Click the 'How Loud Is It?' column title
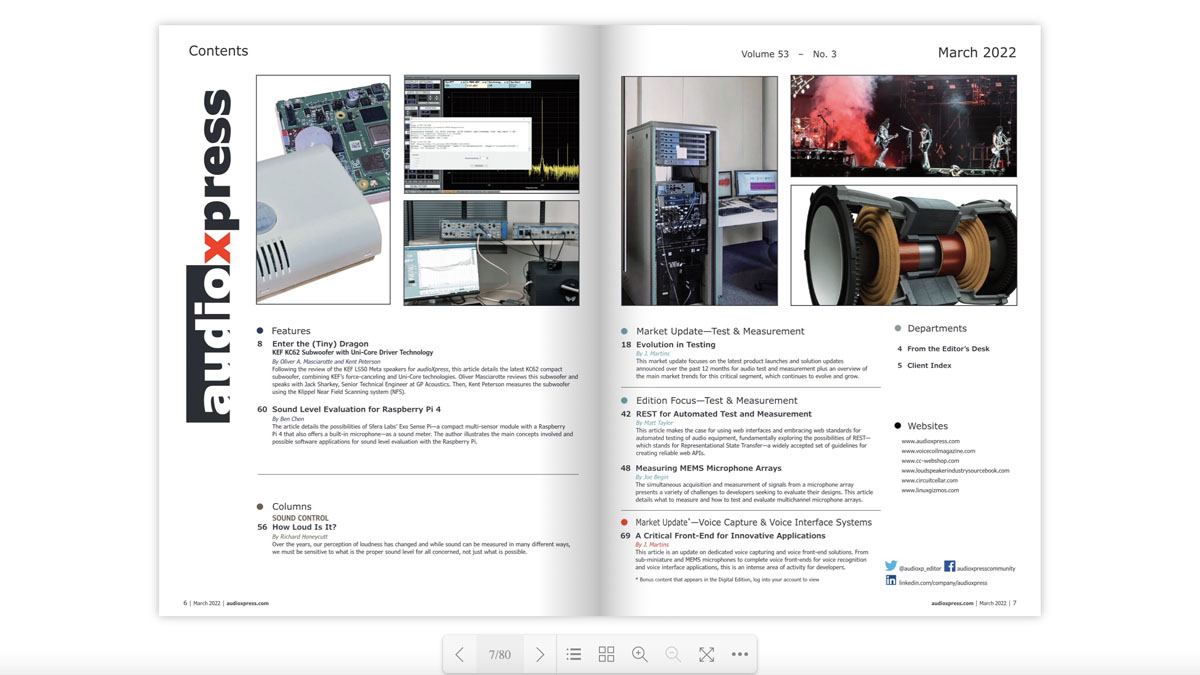1200x675 pixels. coord(304,527)
